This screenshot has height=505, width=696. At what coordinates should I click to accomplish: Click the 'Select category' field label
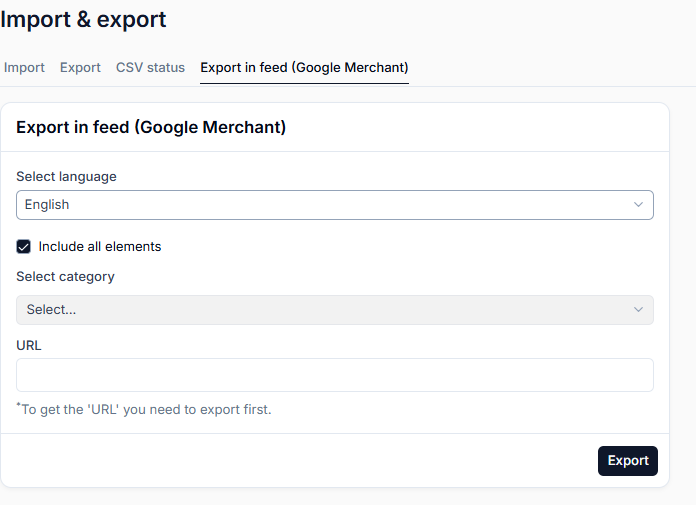tap(65, 276)
